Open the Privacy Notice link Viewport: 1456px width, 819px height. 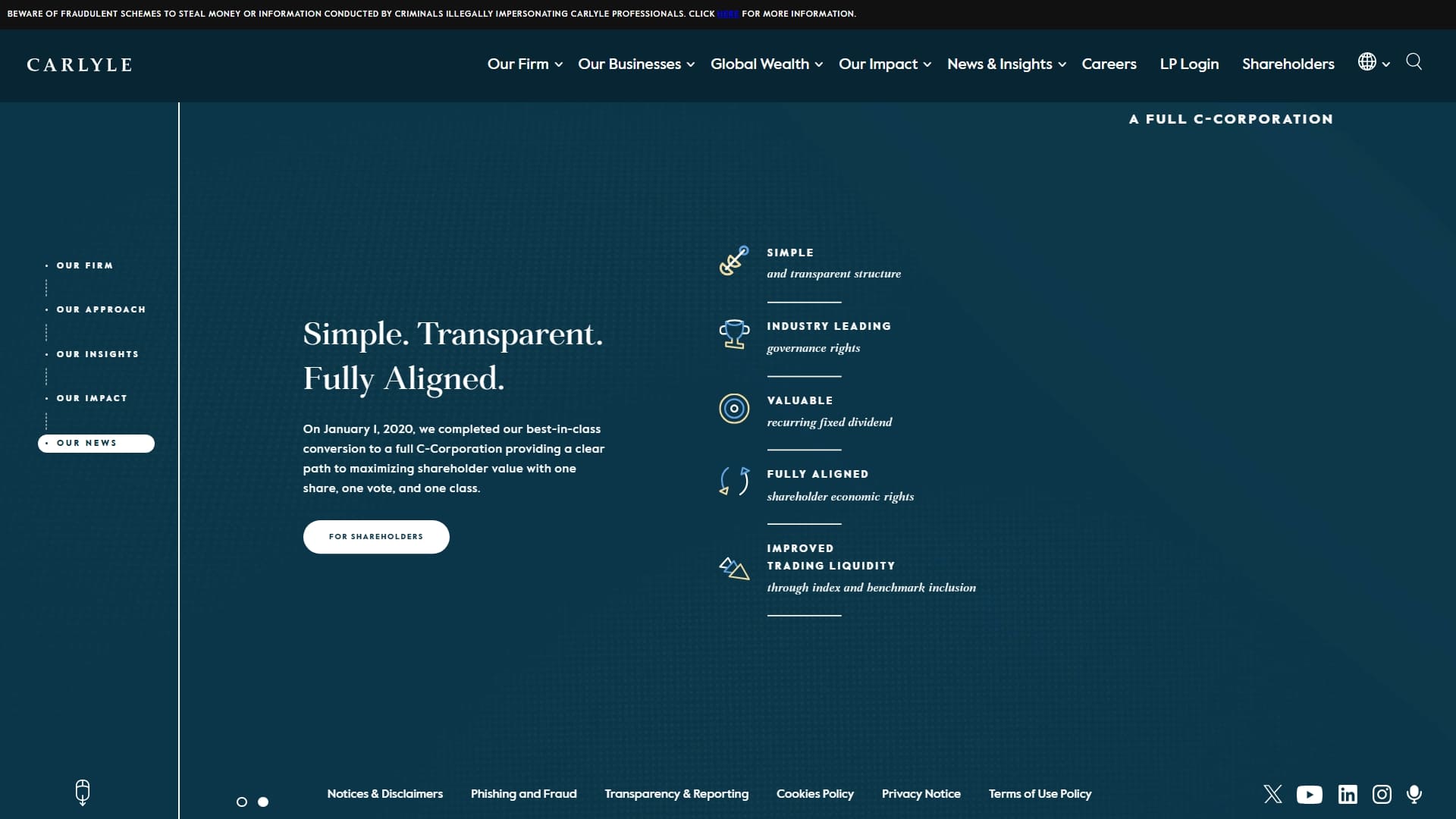tap(921, 794)
